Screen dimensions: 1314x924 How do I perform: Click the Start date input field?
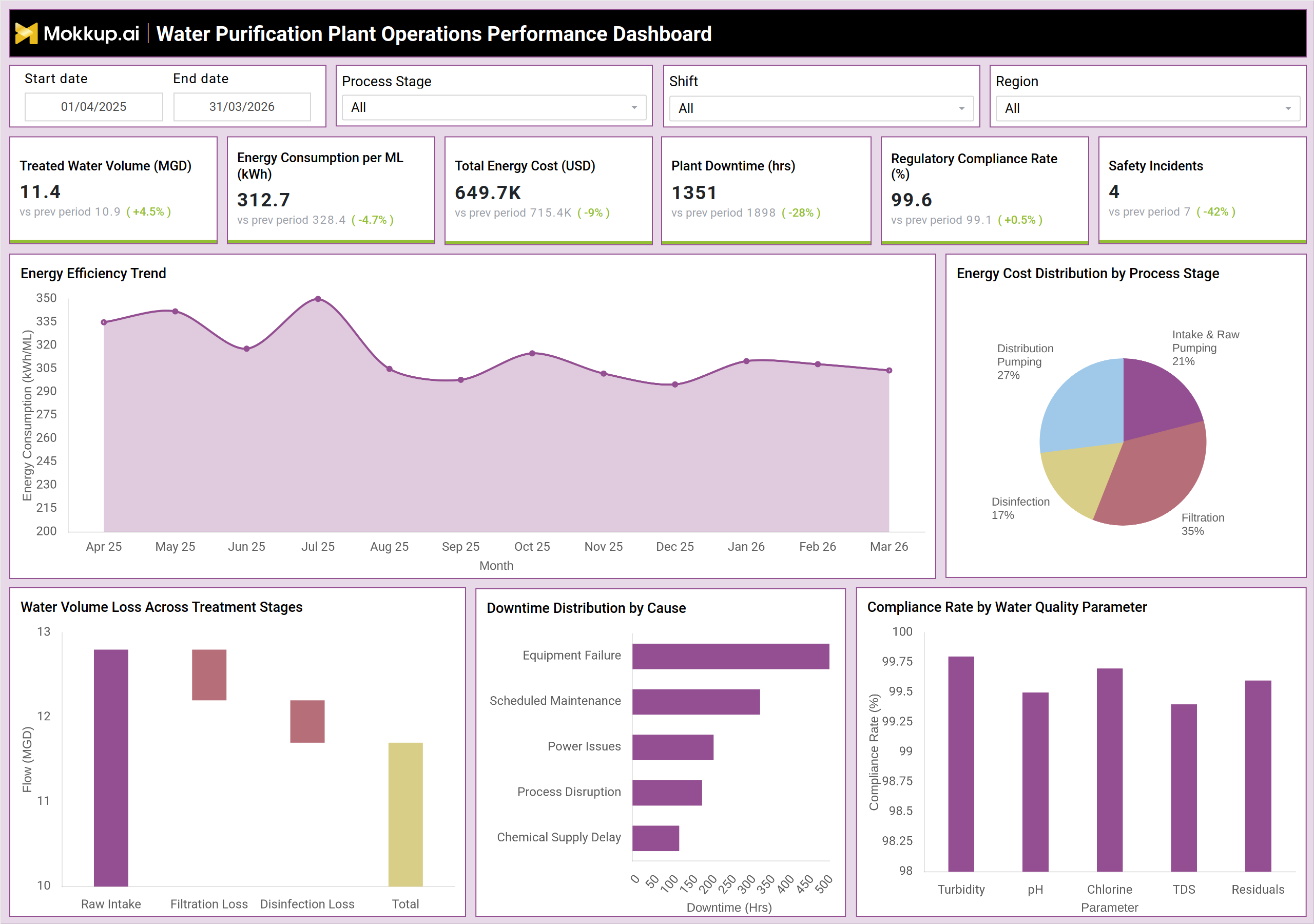94,106
